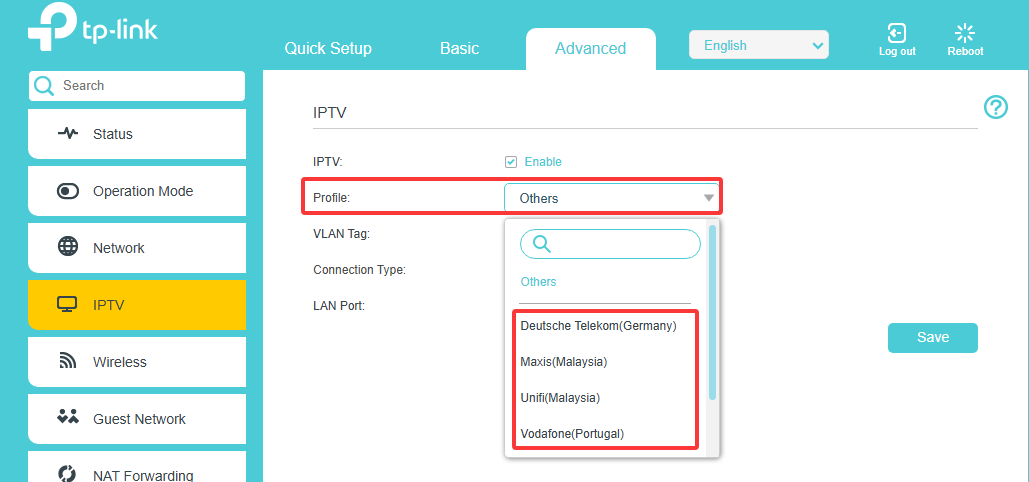This screenshot has width=1029, height=482.
Task: Click the Save button
Action: pos(933,338)
